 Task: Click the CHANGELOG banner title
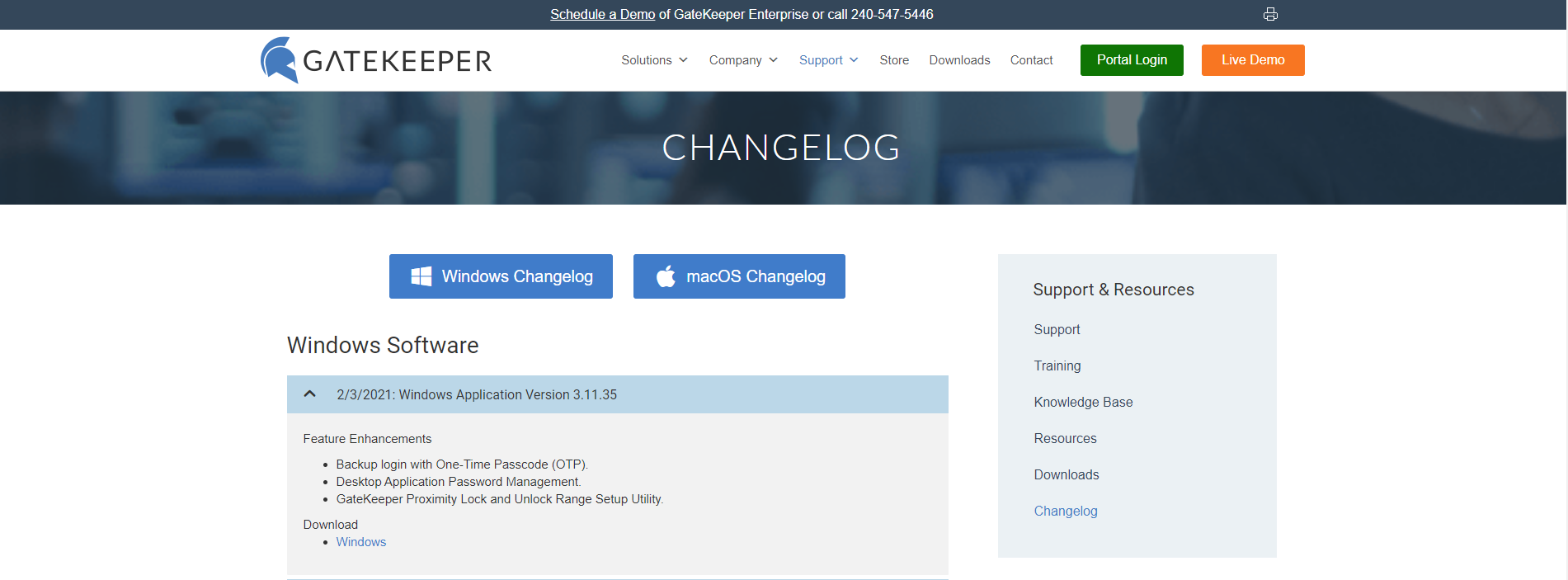781,148
